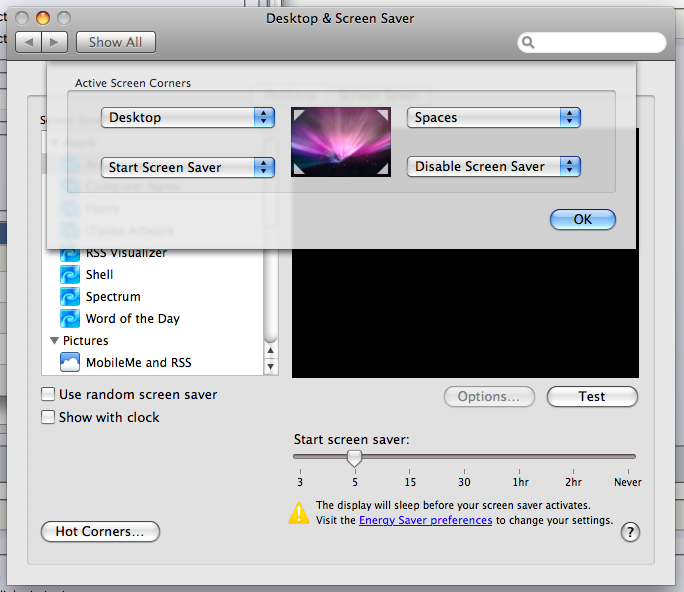This screenshot has height=592, width=684.
Task: Open the Hot Corners... button
Action: tap(100, 532)
